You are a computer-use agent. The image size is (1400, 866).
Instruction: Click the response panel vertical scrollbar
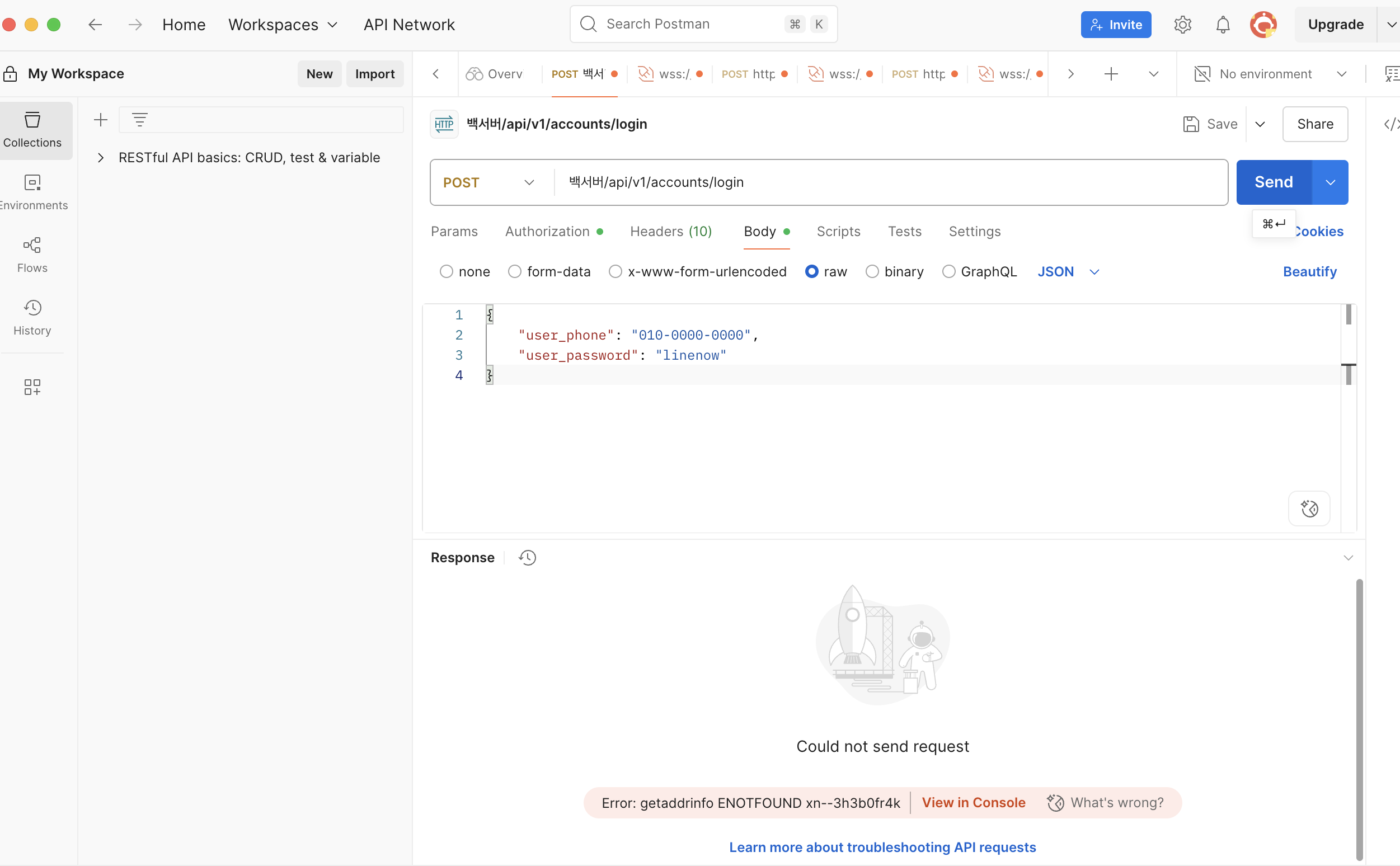click(x=1359, y=719)
